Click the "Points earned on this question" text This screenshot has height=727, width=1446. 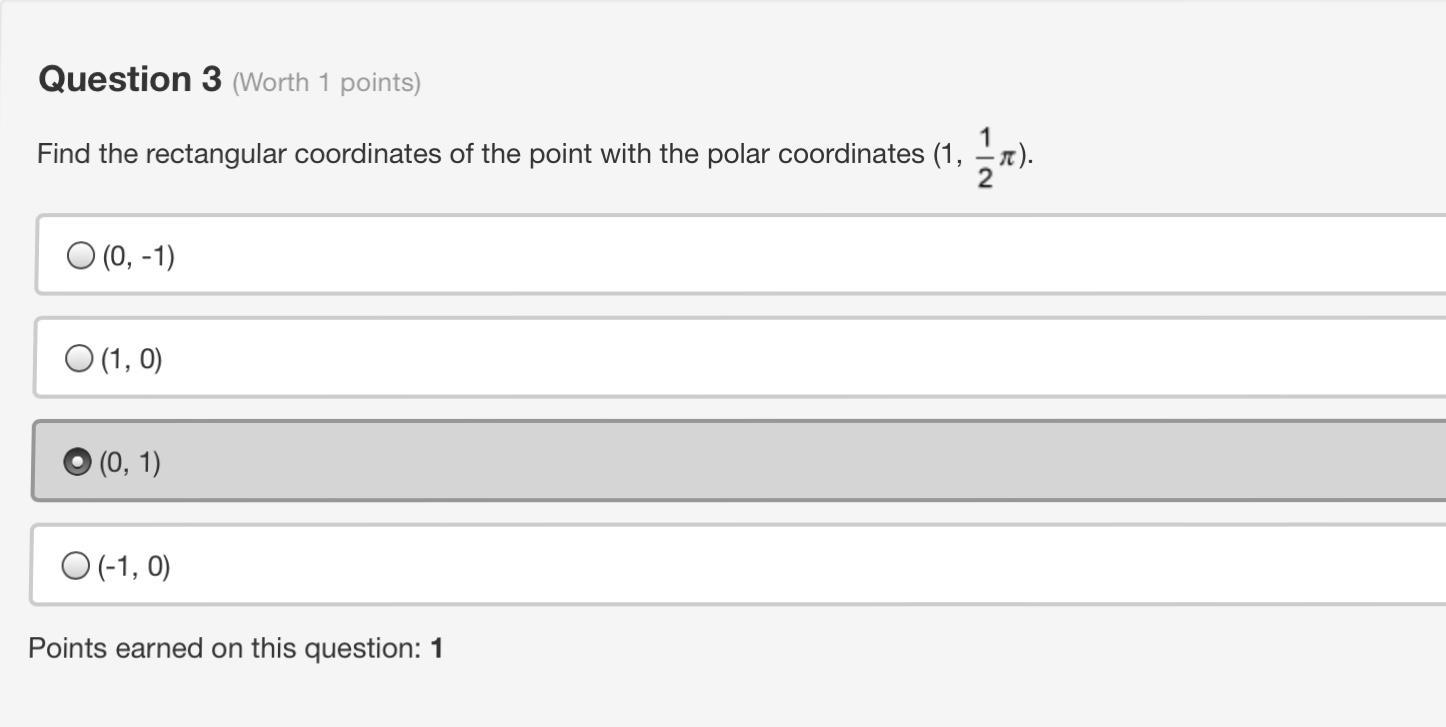click(224, 648)
